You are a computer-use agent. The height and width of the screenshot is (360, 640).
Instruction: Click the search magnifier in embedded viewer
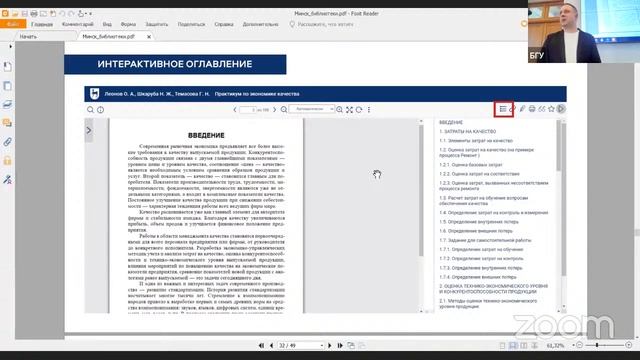[x=90, y=110]
